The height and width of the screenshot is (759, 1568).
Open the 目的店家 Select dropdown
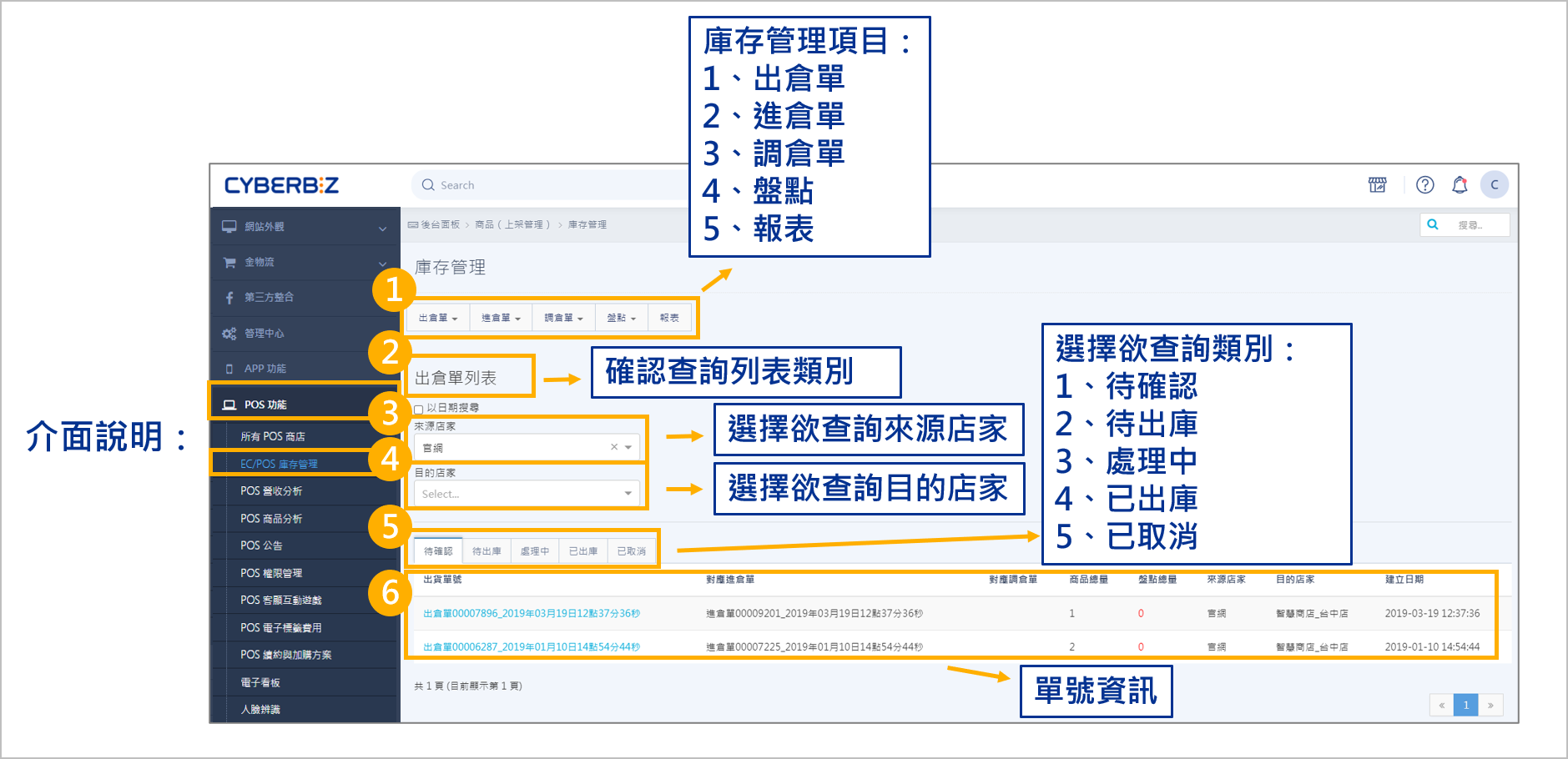(x=527, y=494)
